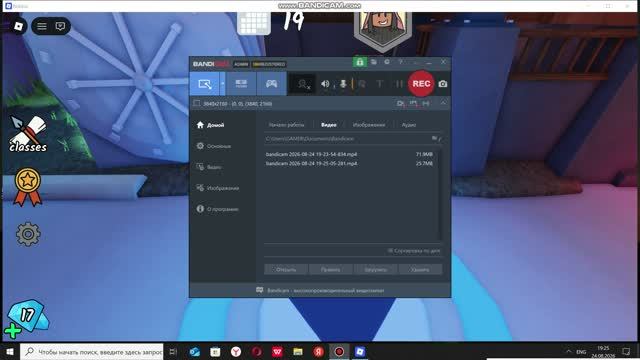Click the output folder path field
Screen dimensions: 640x360
347,139
